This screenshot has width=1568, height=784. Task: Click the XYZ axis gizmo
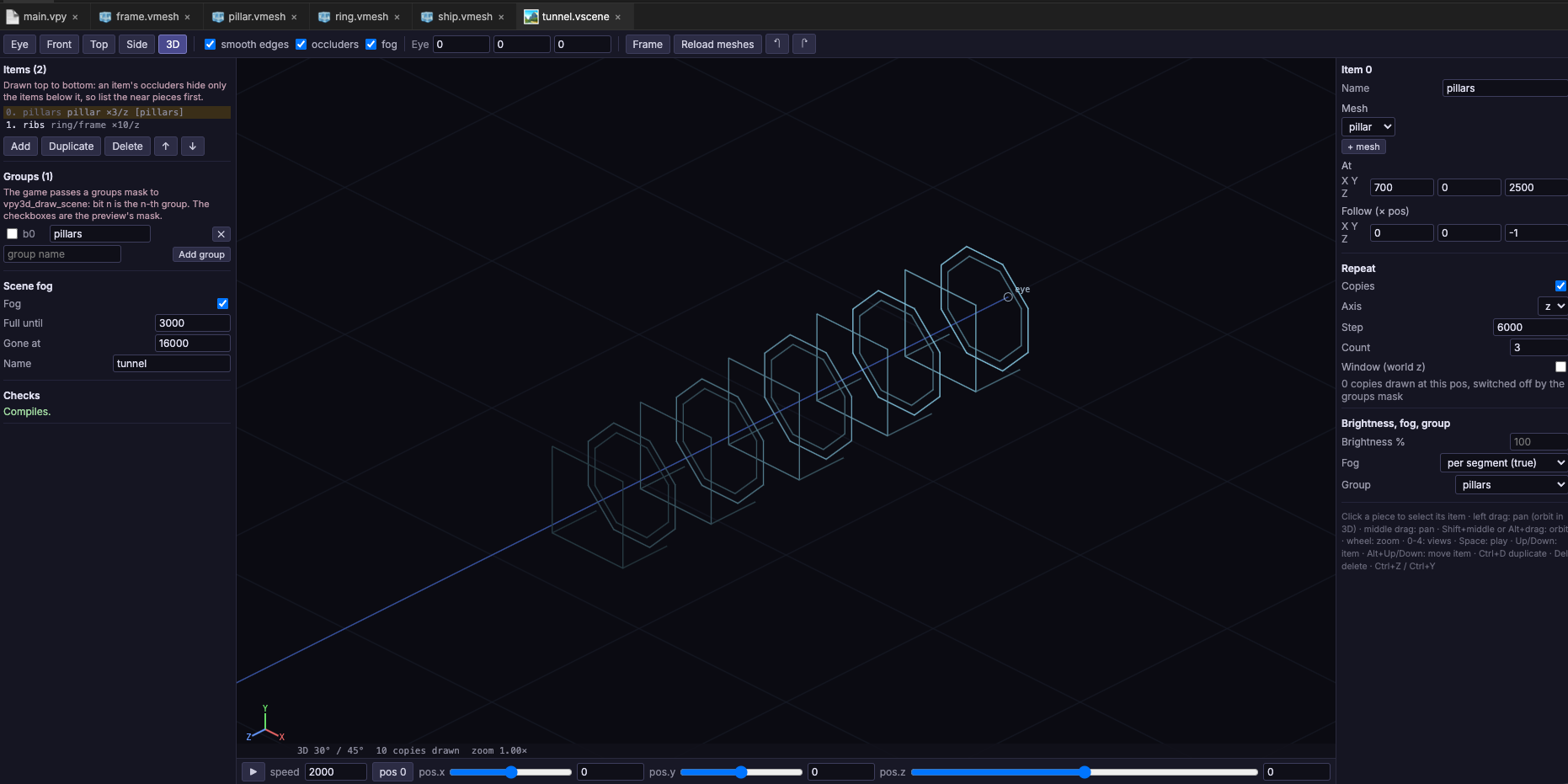[265, 724]
